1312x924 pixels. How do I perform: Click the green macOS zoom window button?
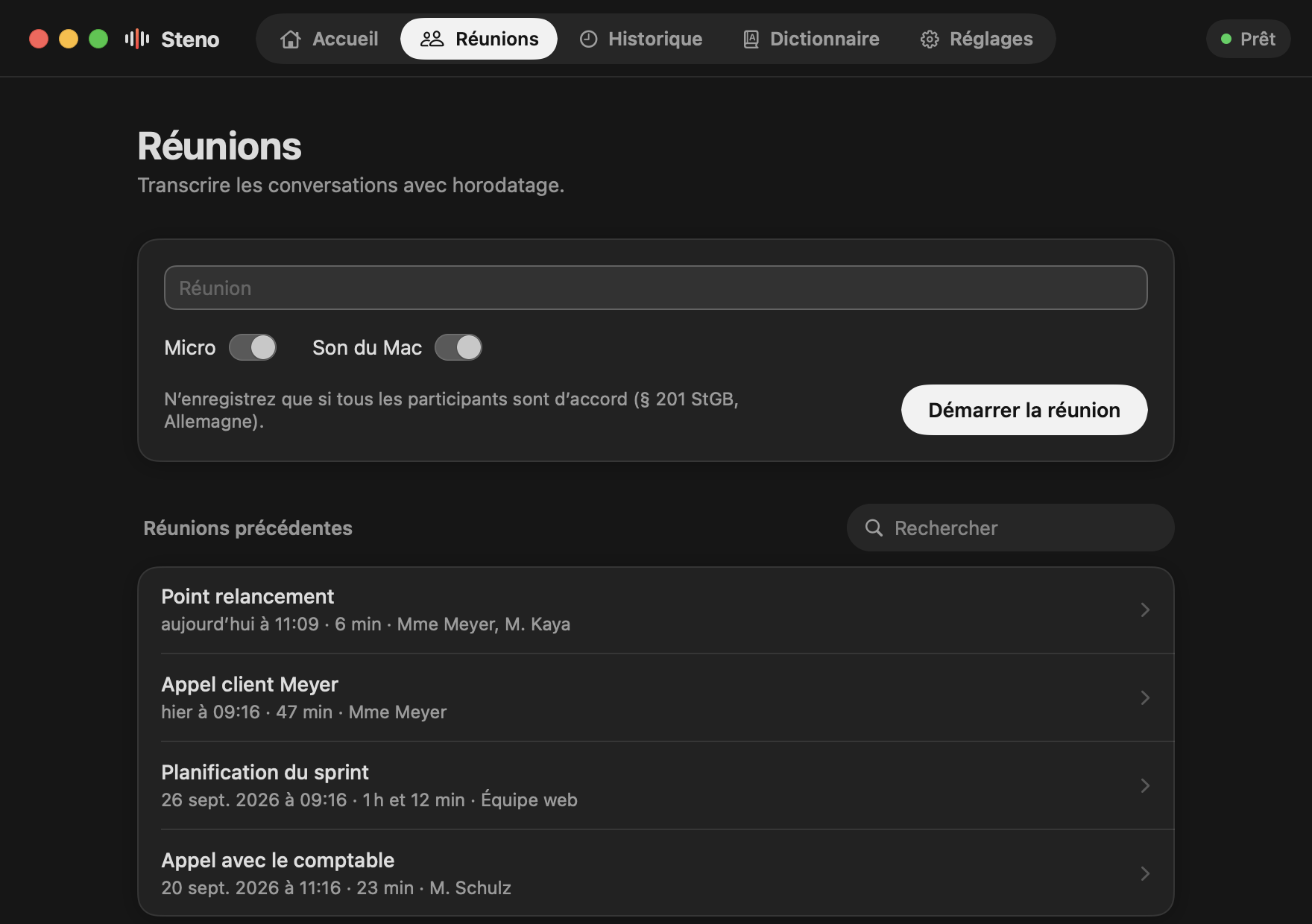(98, 39)
